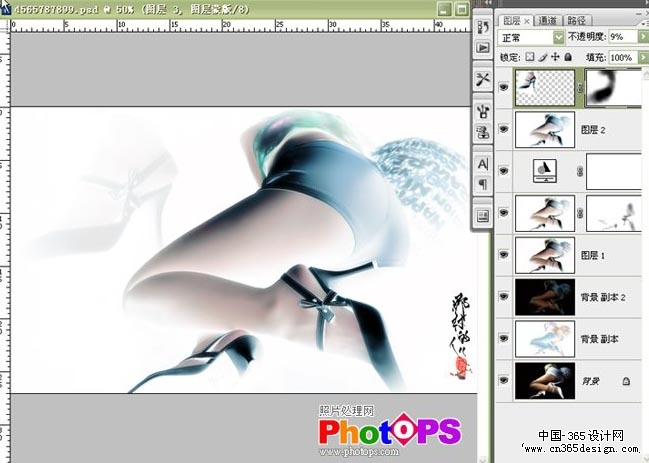Click the 图层 2 layer name
Viewport: 649px width, 463px height.
click(593, 130)
